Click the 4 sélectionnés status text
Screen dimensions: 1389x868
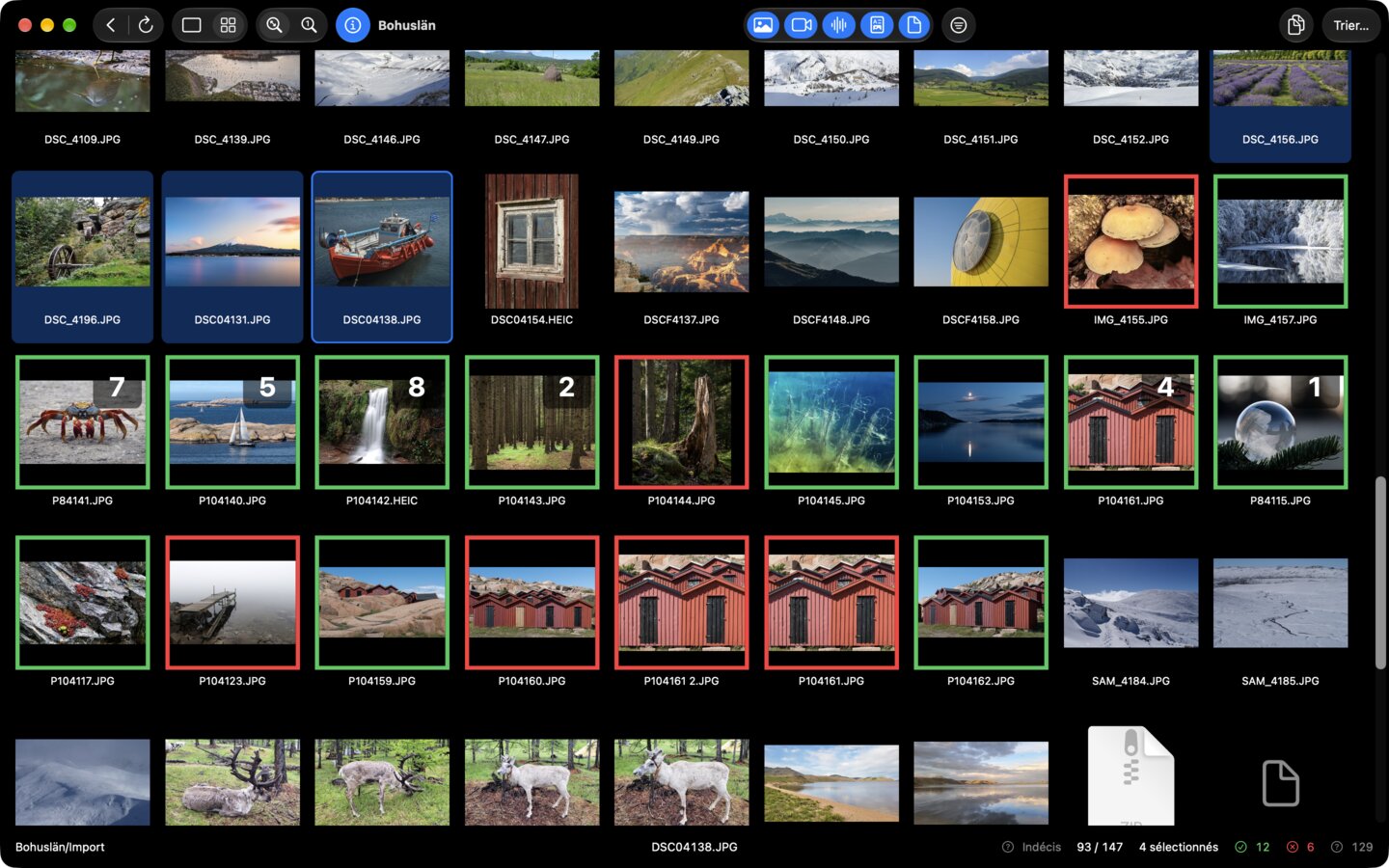pos(1179,847)
